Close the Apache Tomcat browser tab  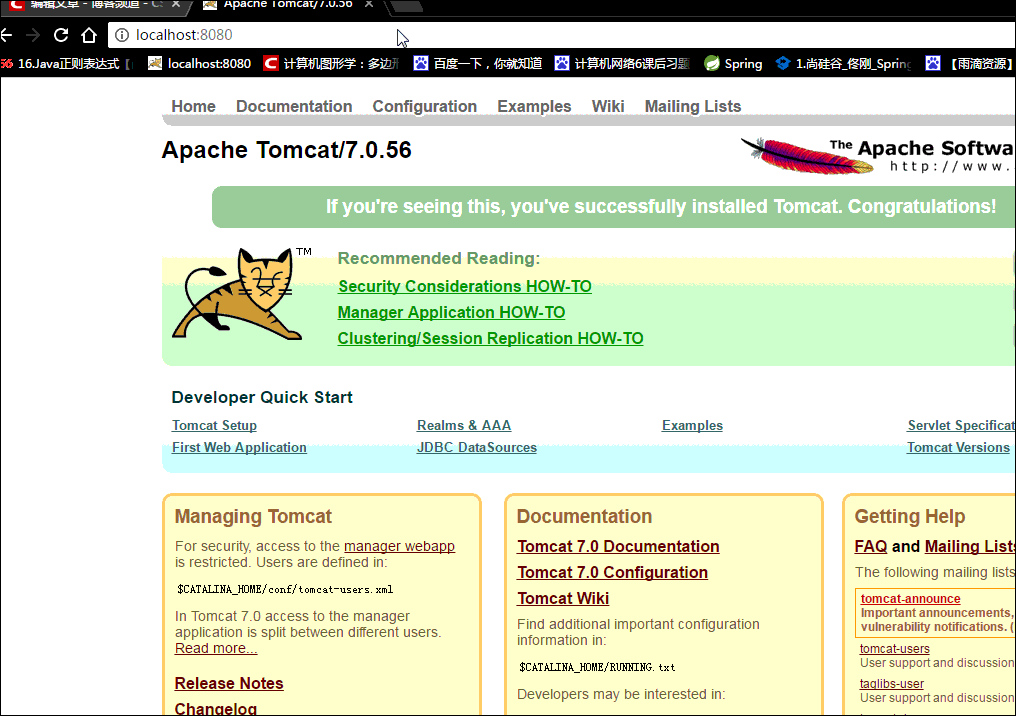tap(370, 5)
